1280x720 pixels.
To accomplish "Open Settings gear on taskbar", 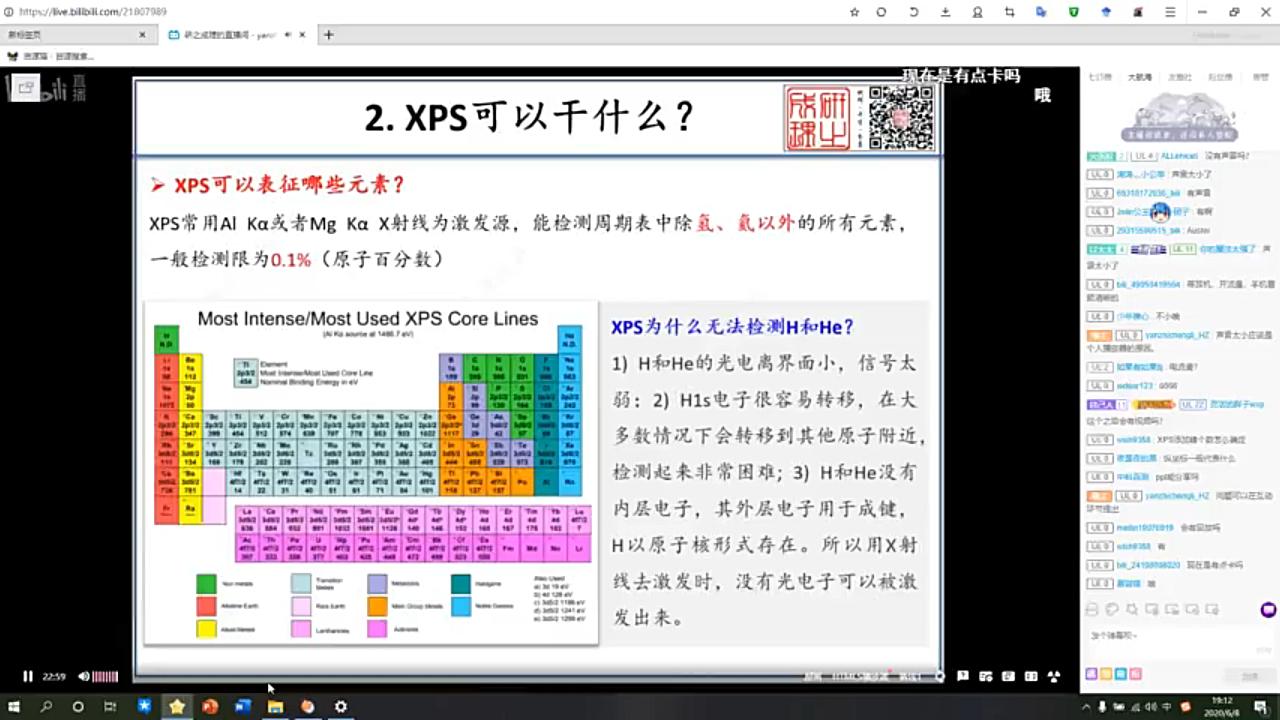I will (340, 706).
